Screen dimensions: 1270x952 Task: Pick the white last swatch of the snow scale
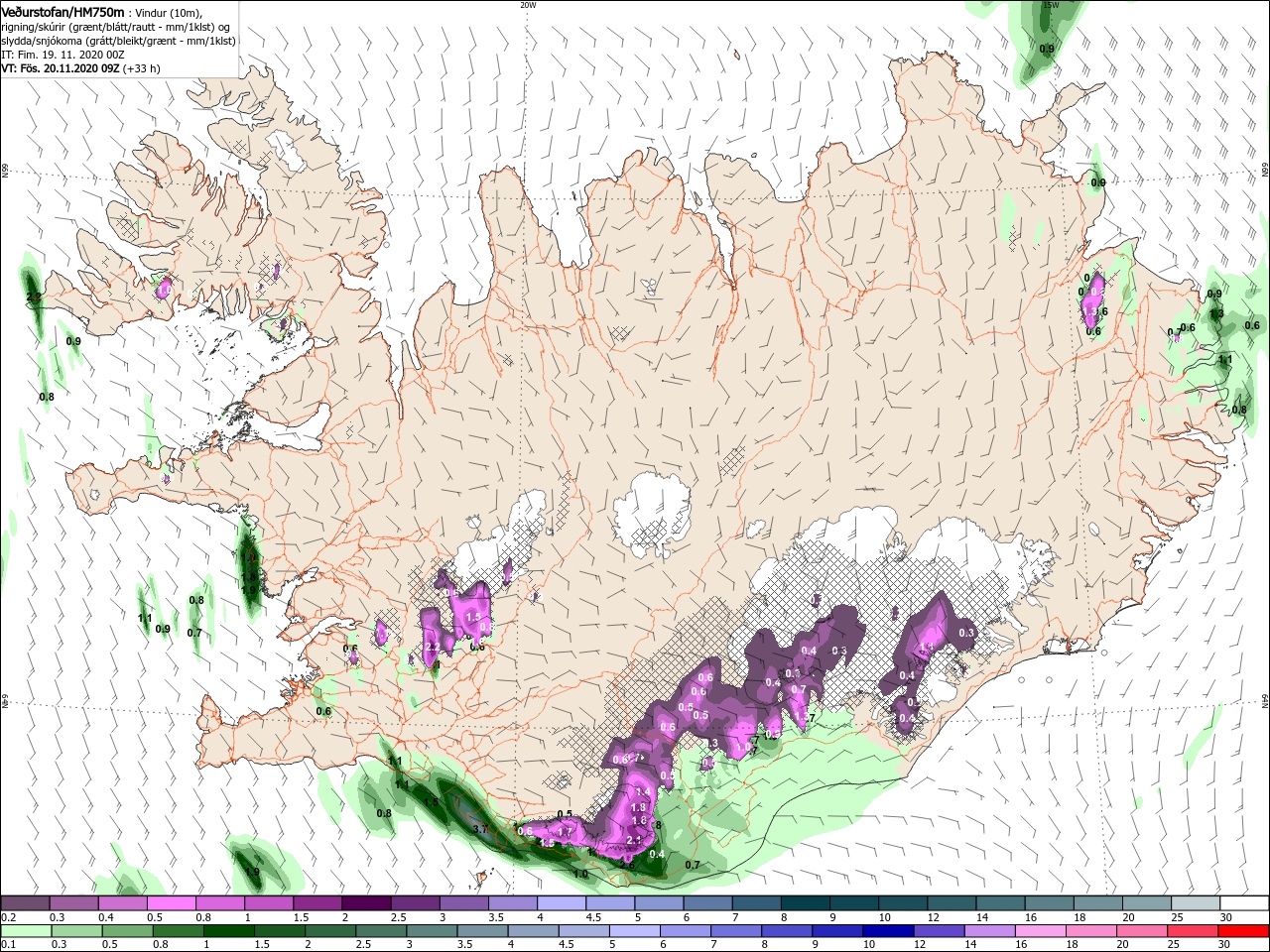[1243, 903]
